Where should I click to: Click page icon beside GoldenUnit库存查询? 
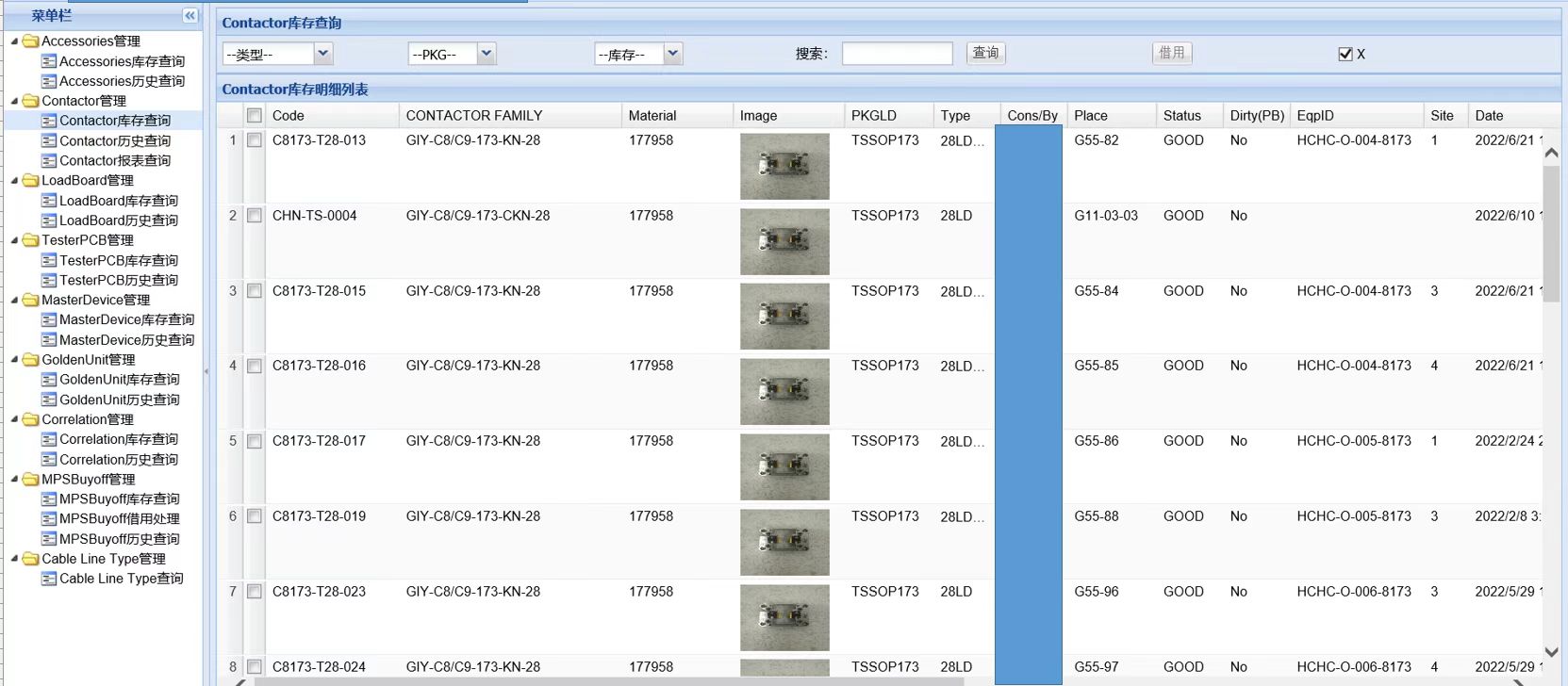click(49, 380)
